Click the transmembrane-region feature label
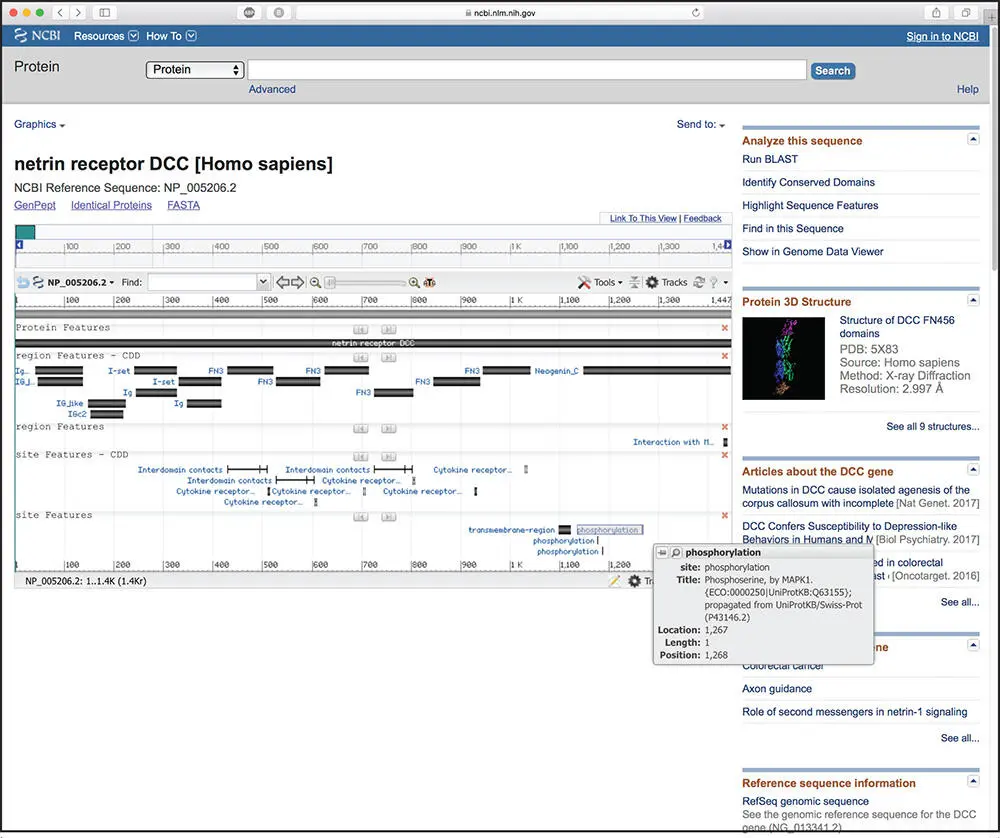The image size is (1000, 838). point(511,530)
